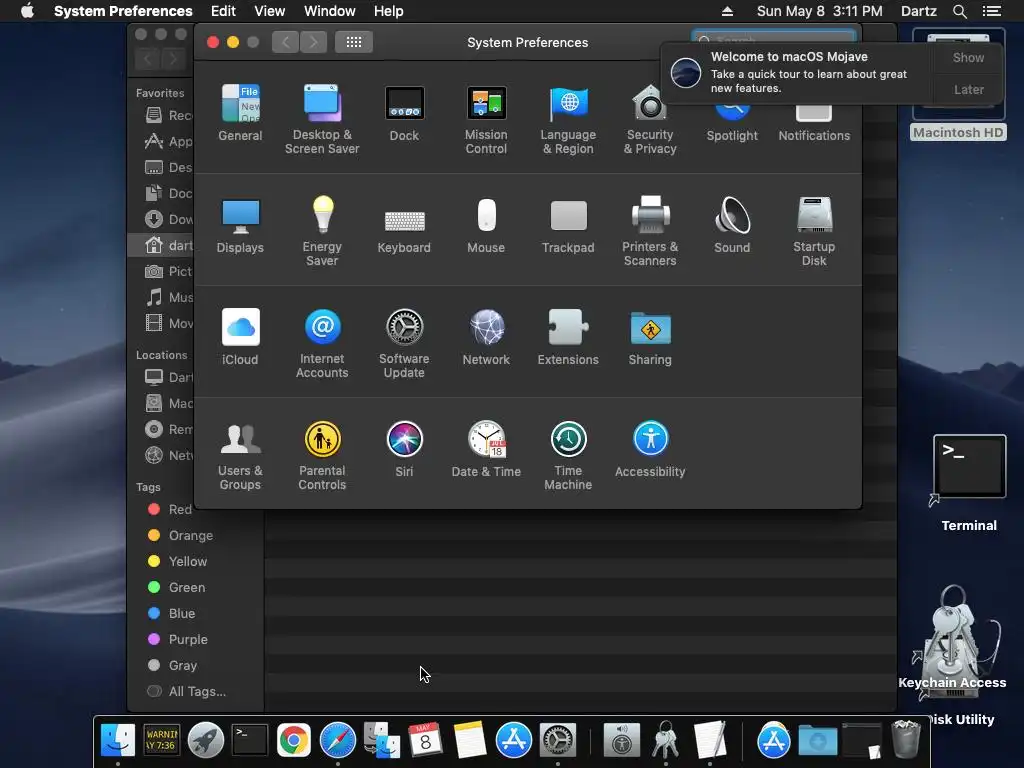The image size is (1024, 768).
Task: Click Later on the Mojave notification
Action: pos(968,89)
